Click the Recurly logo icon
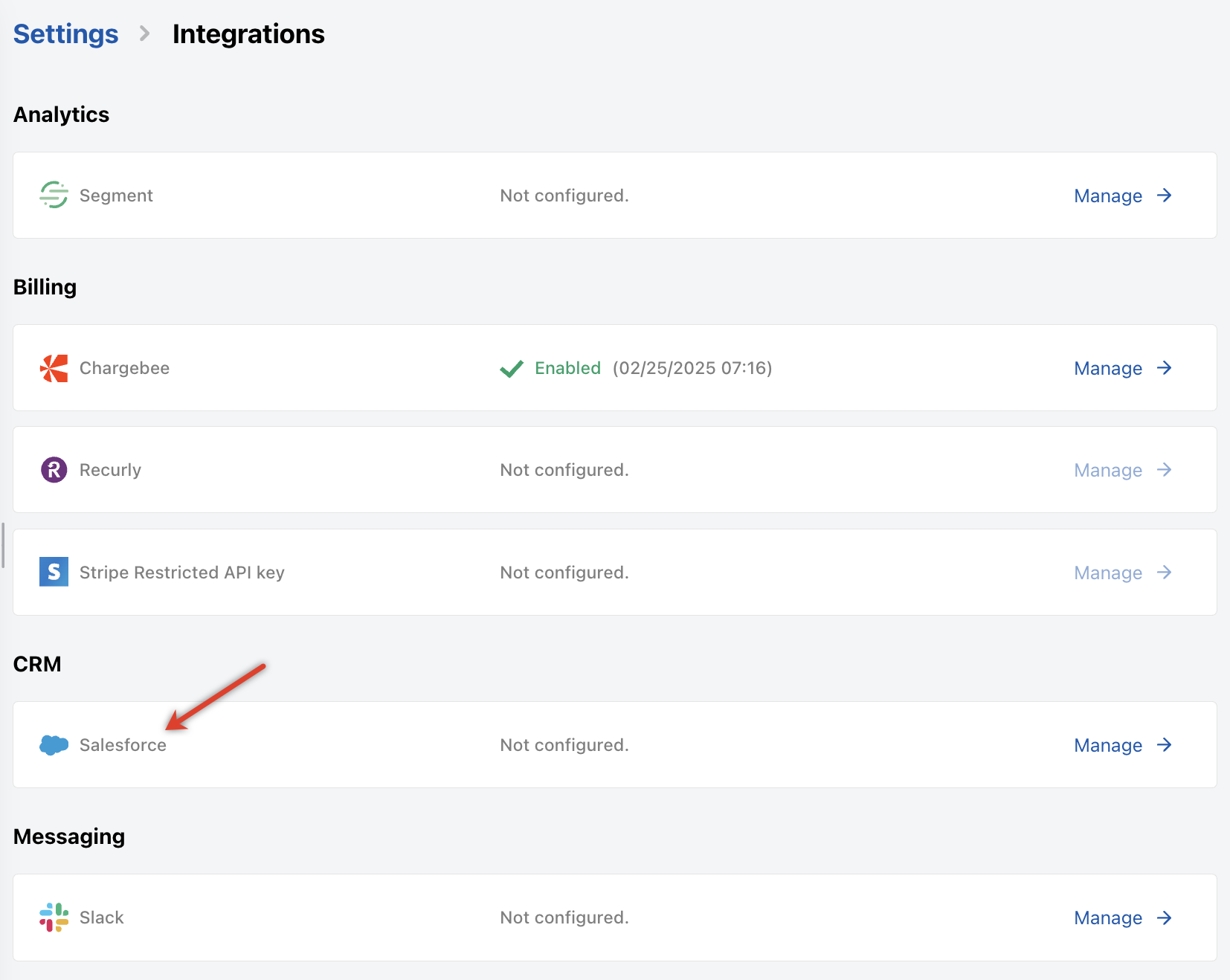1230x980 pixels. pos(54,470)
